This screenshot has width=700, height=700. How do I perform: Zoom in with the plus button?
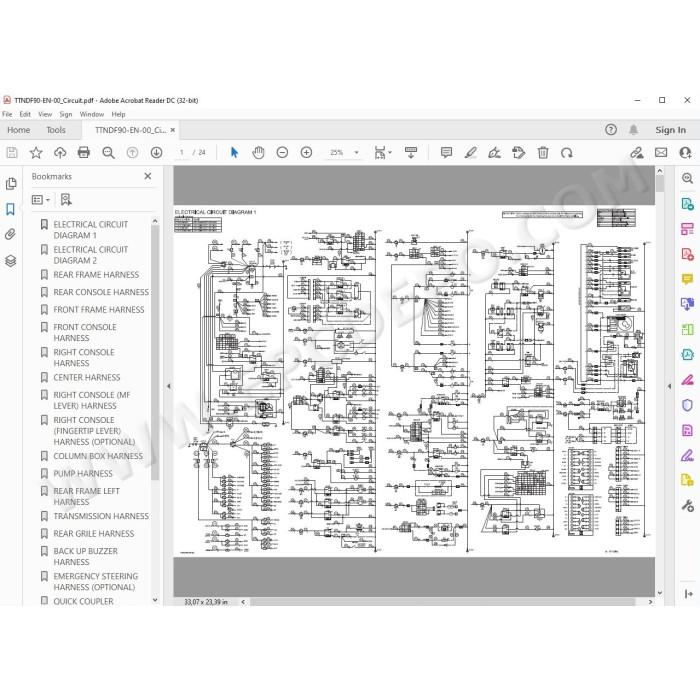(306, 153)
